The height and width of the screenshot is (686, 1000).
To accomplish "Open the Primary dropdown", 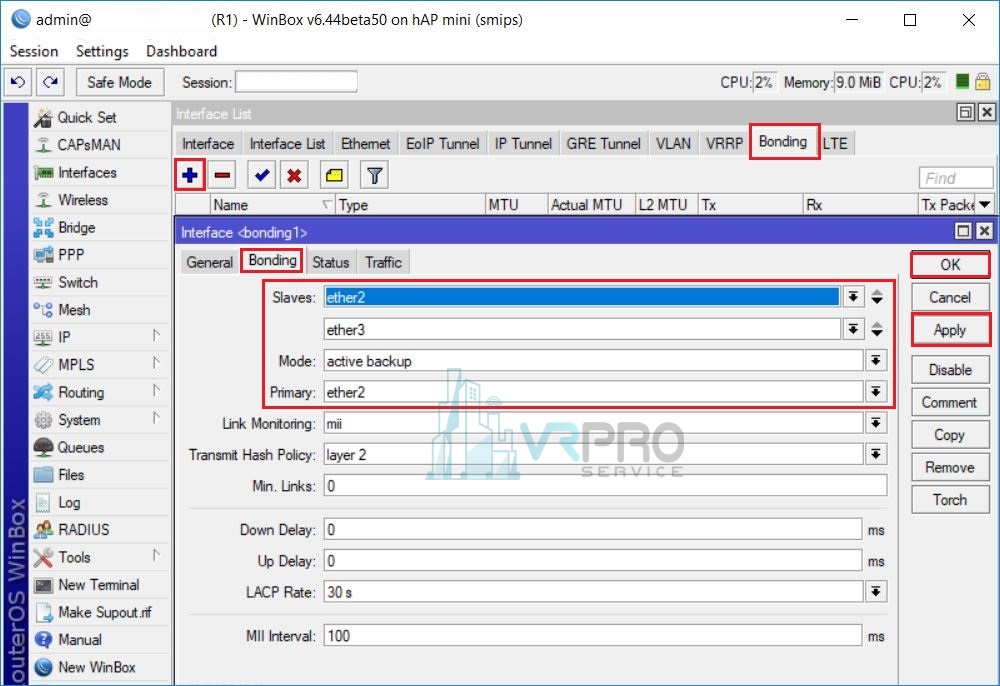I will pos(876,391).
